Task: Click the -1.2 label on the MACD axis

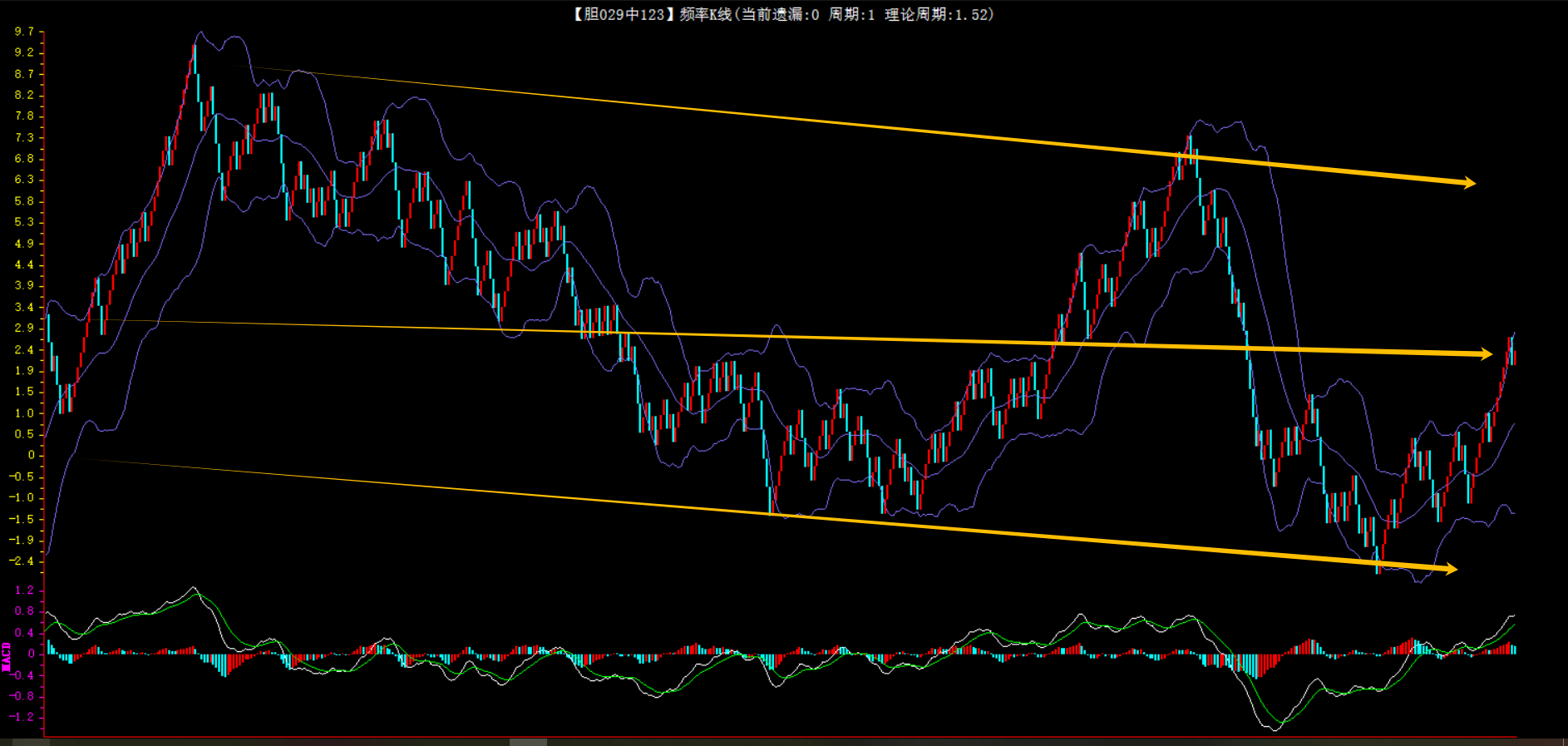Action: pos(22,717)
